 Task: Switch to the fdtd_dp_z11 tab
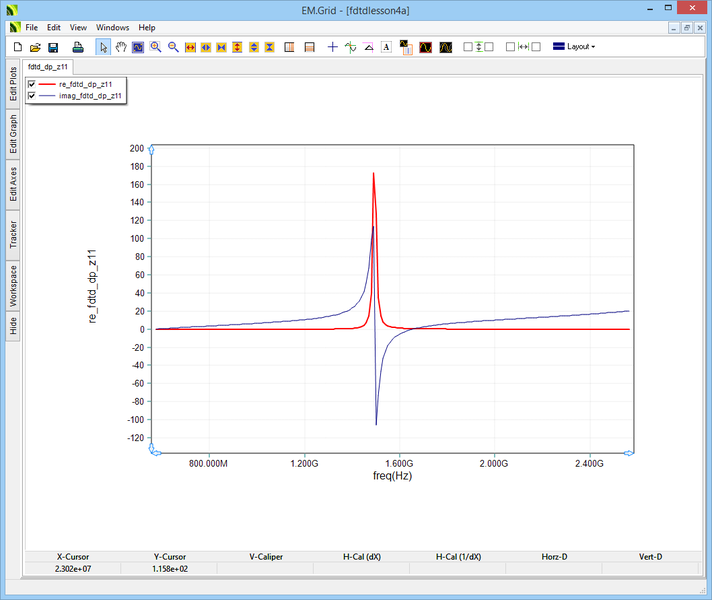coord(48,66)
